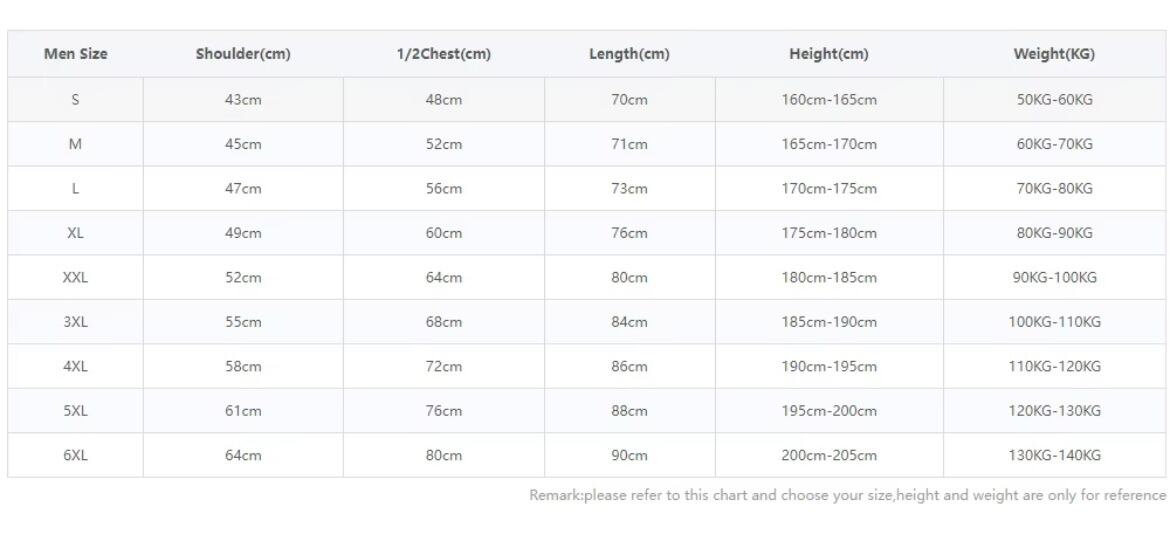Click the 84cm length value
Viewport: 1170px width, 547px height.
pos(629,322)
